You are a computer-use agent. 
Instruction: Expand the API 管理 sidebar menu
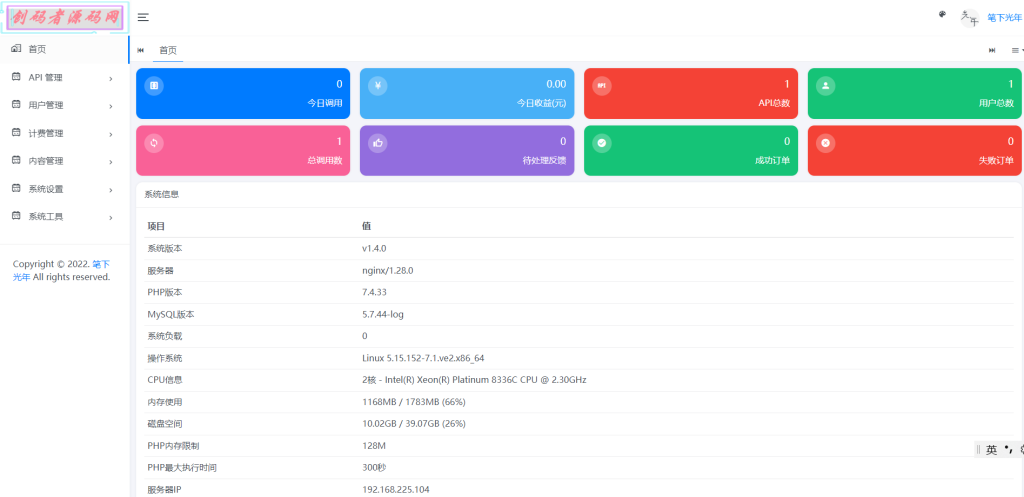[62, 78]
